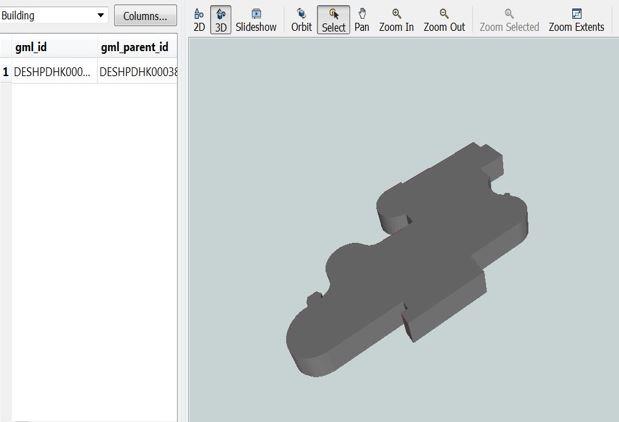619x422 pixels.
Task: Select the DESHPDHK000... gml_id cell
Action: (54, 72)
